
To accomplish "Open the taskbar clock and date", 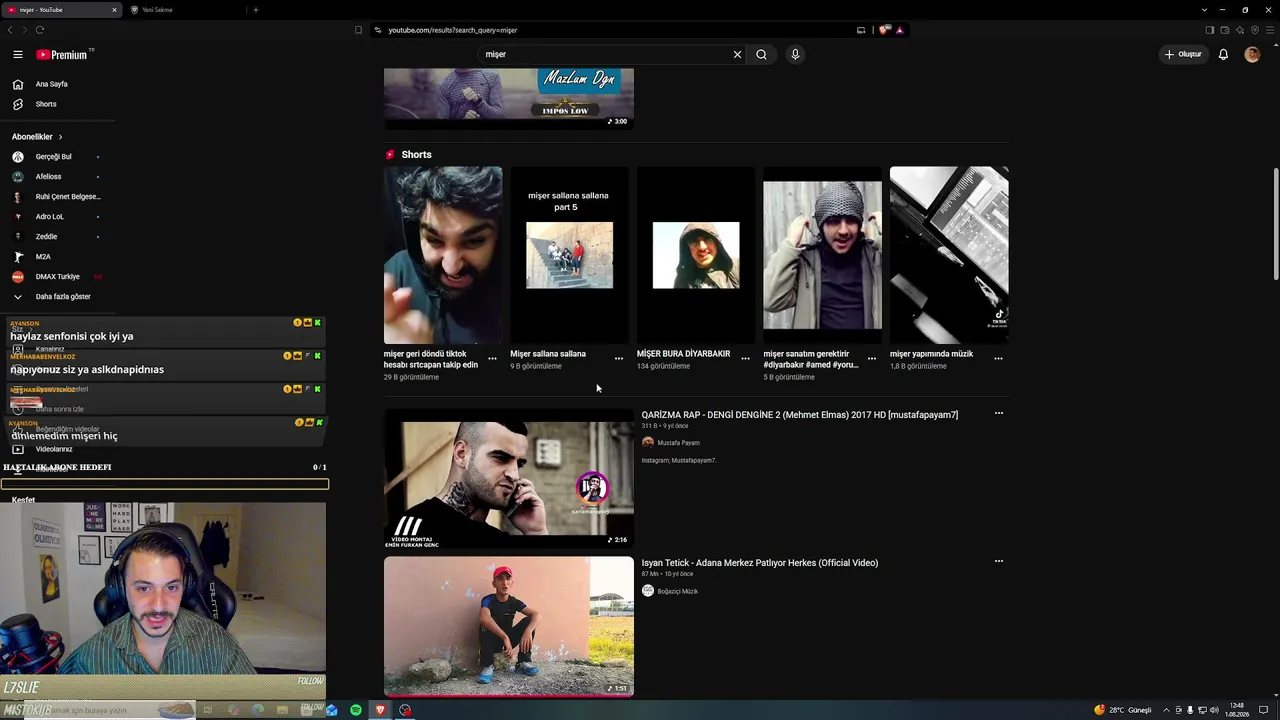I will pos(1237,710).
